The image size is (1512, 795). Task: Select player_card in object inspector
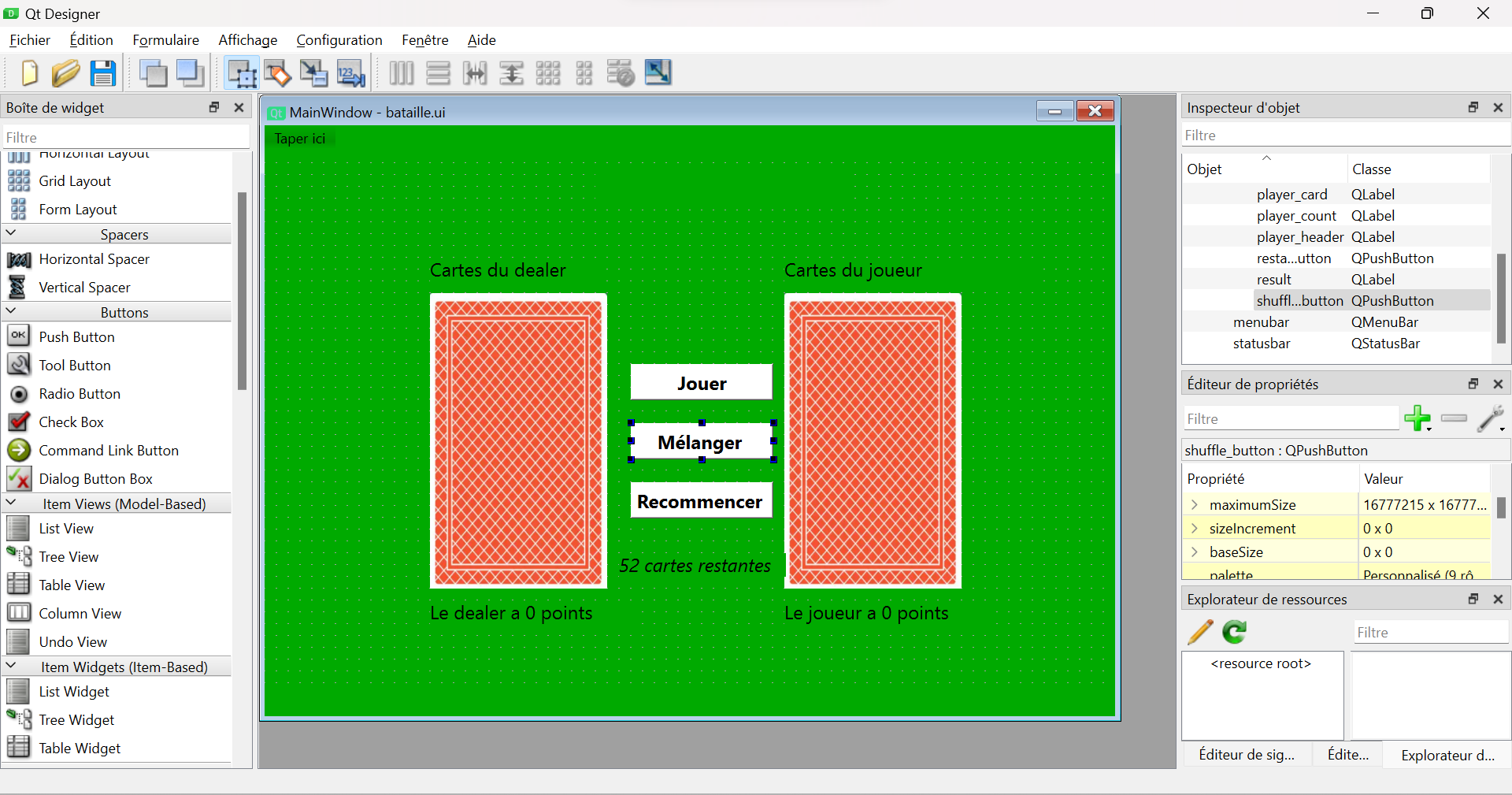click(1291, 194)
